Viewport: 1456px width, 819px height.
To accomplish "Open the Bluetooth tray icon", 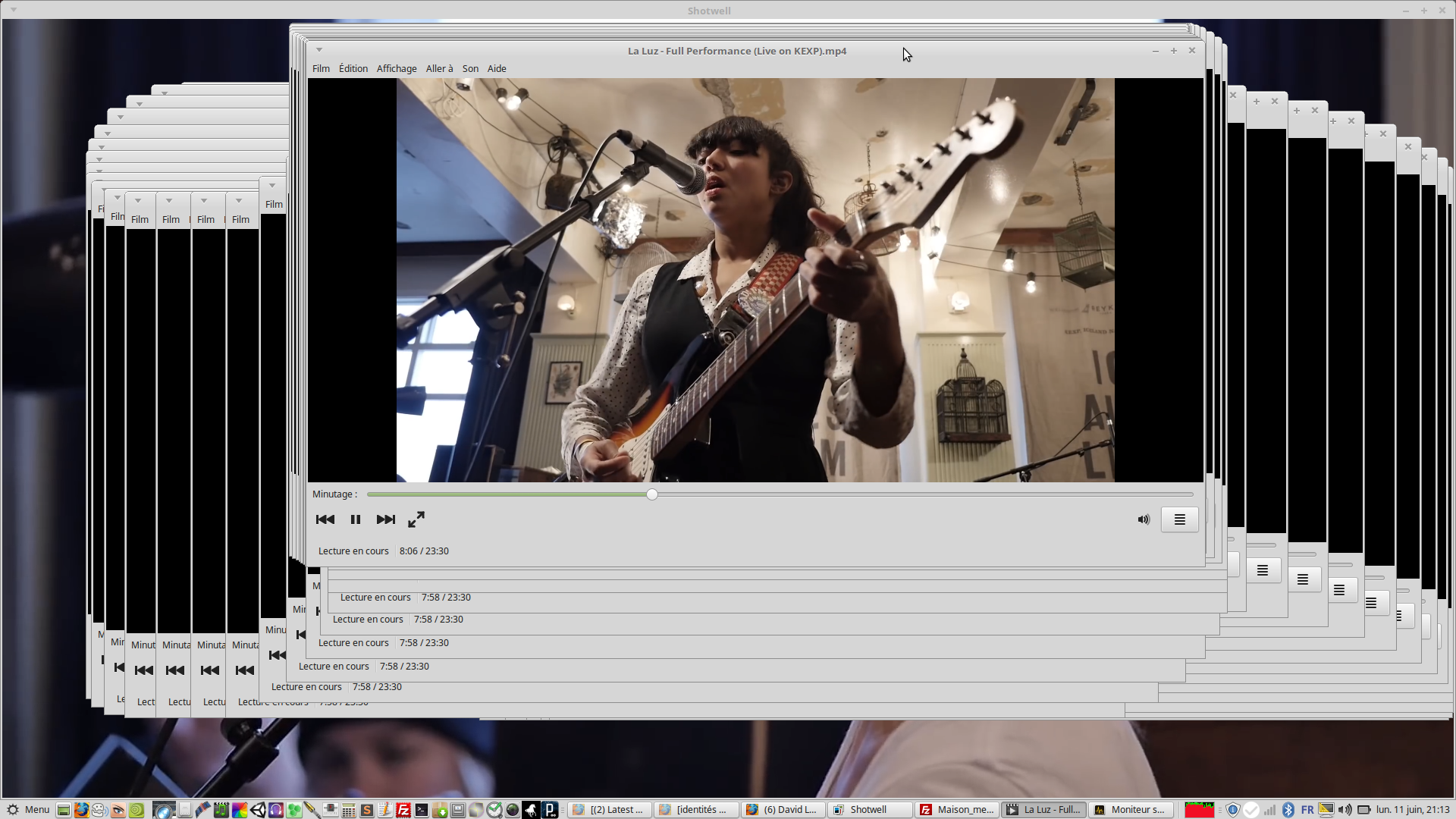I will pyautogui.click(x=1288, y=809).
